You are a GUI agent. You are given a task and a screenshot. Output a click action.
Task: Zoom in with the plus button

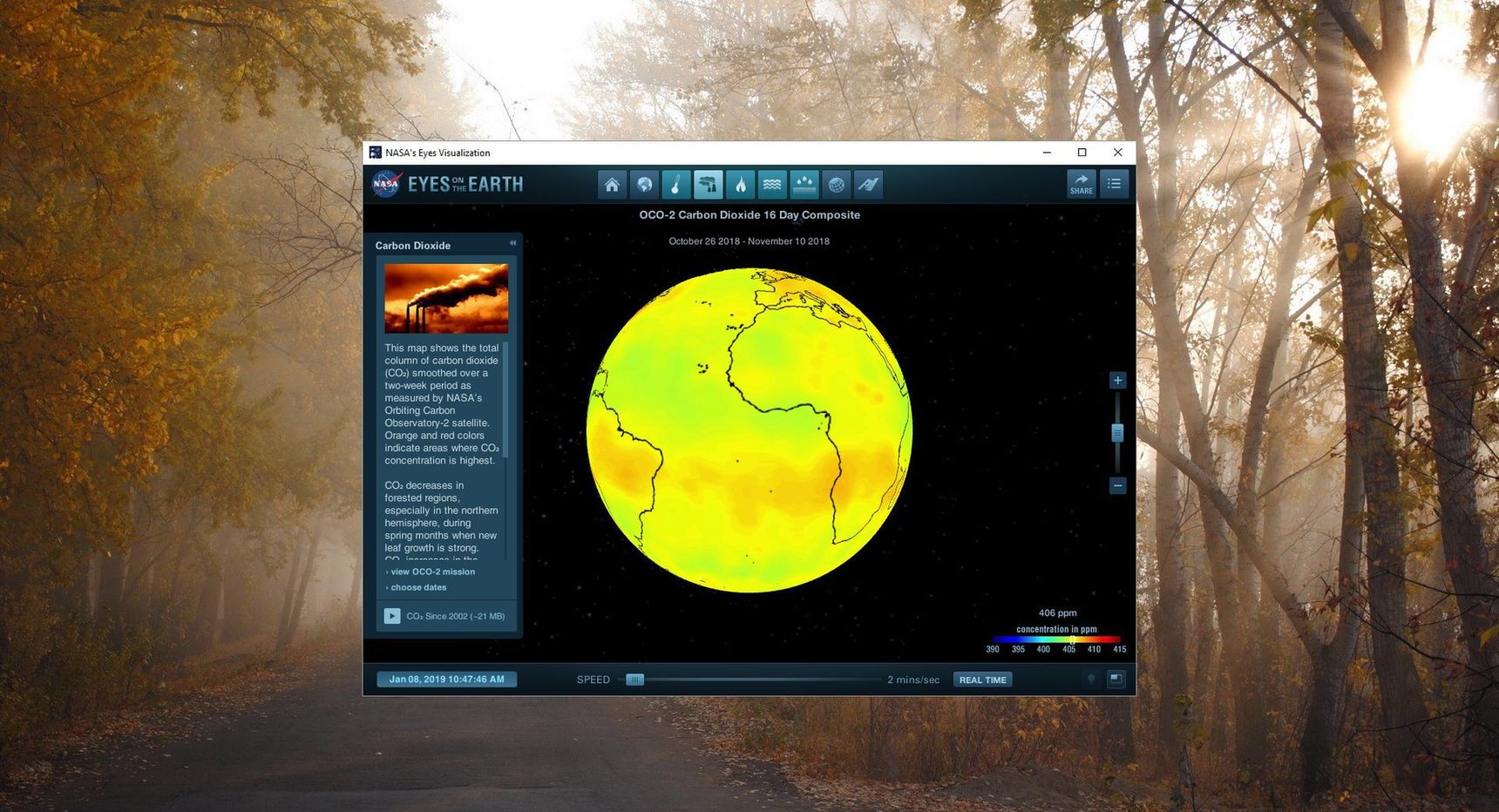(1117, 380)
